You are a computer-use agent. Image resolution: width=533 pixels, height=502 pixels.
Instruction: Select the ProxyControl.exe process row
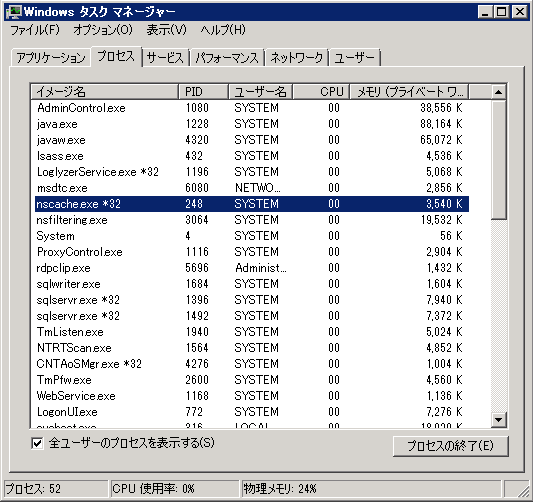pyautogui.click(x=252, y=252)
